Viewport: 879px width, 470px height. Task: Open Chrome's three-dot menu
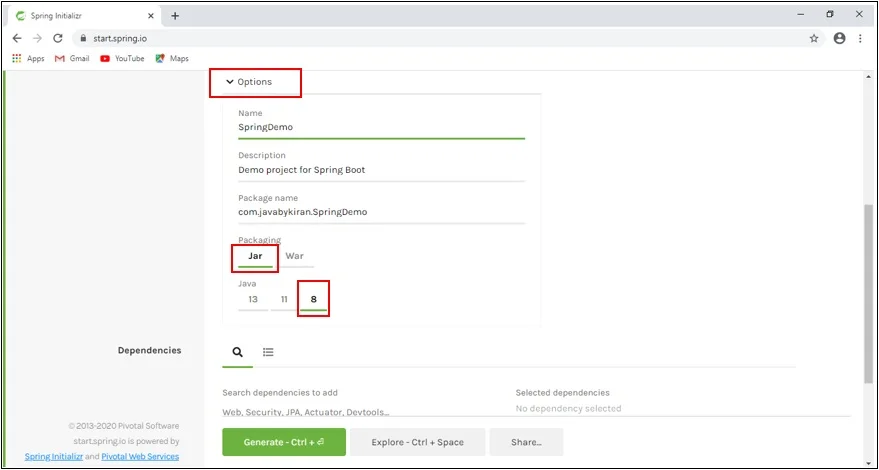click(861, 38)
